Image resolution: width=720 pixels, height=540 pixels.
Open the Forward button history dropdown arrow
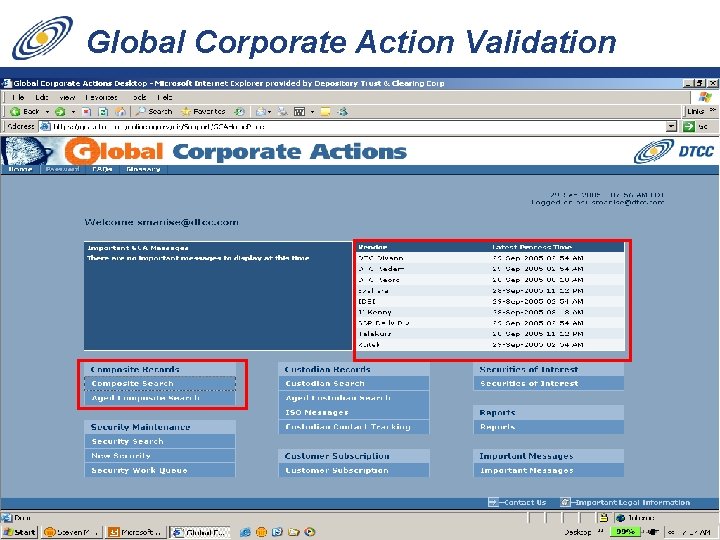point(73,112)
